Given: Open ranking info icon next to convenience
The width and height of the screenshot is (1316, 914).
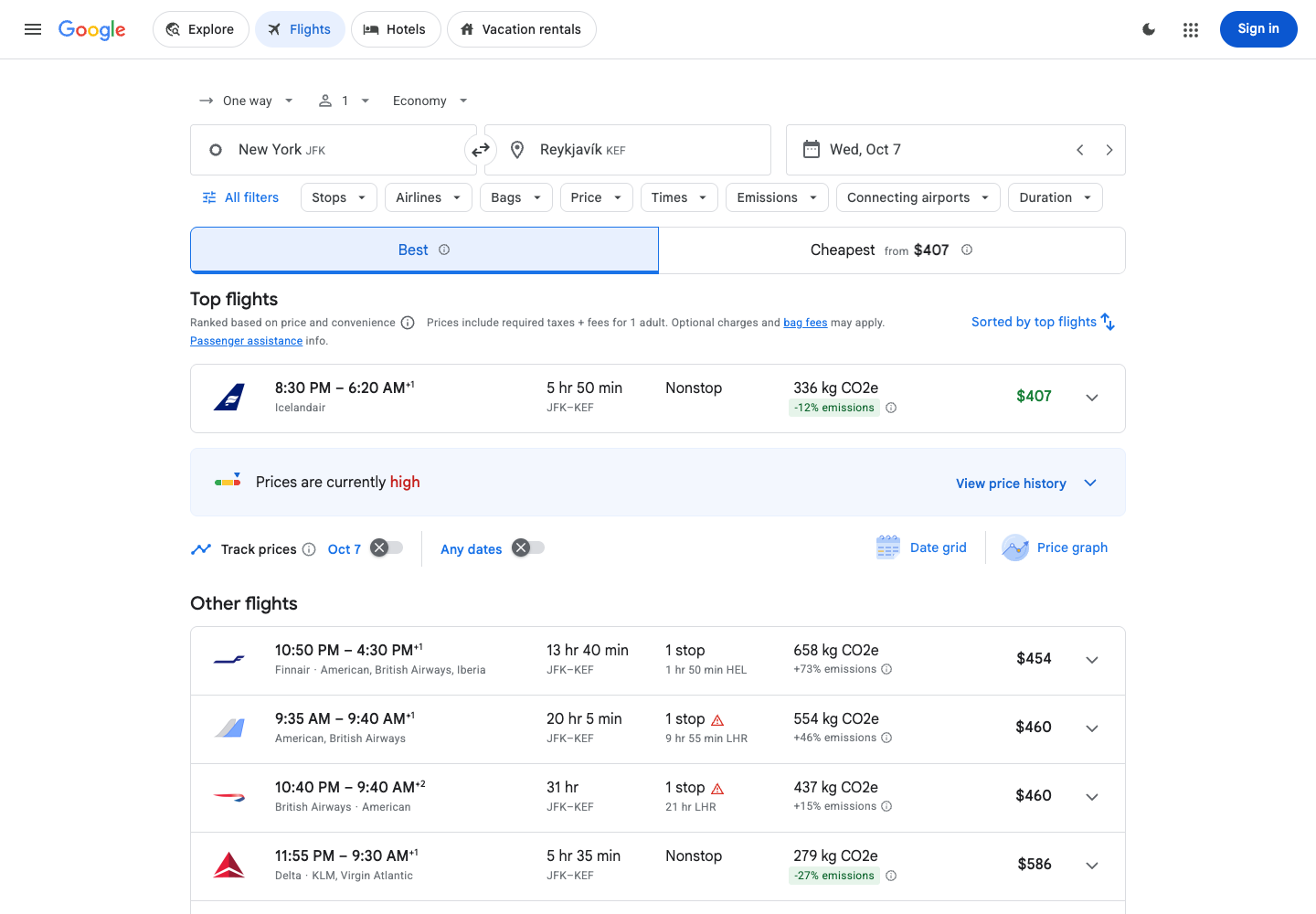Looking at the screenshot, I should [408, 323].
